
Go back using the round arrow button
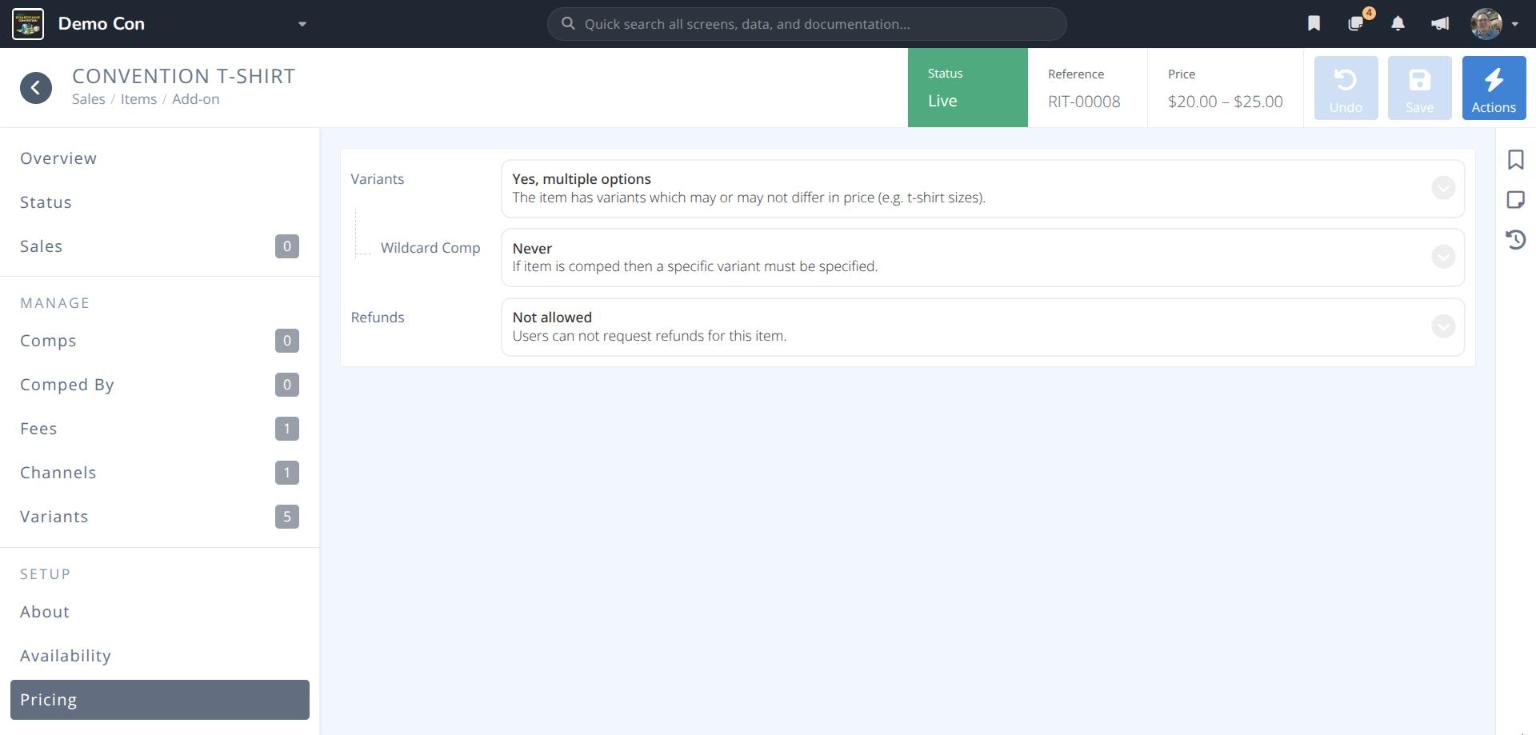(x=36, y=88)
